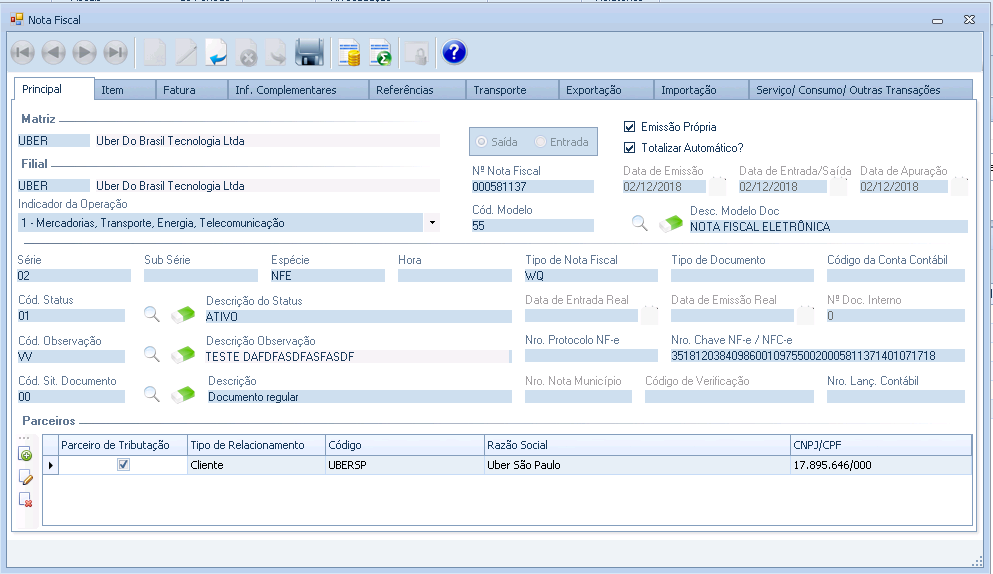Click the blue Help question mark icon
The width and height of the screenshot is (993, 574).
(x=454, y=53)
